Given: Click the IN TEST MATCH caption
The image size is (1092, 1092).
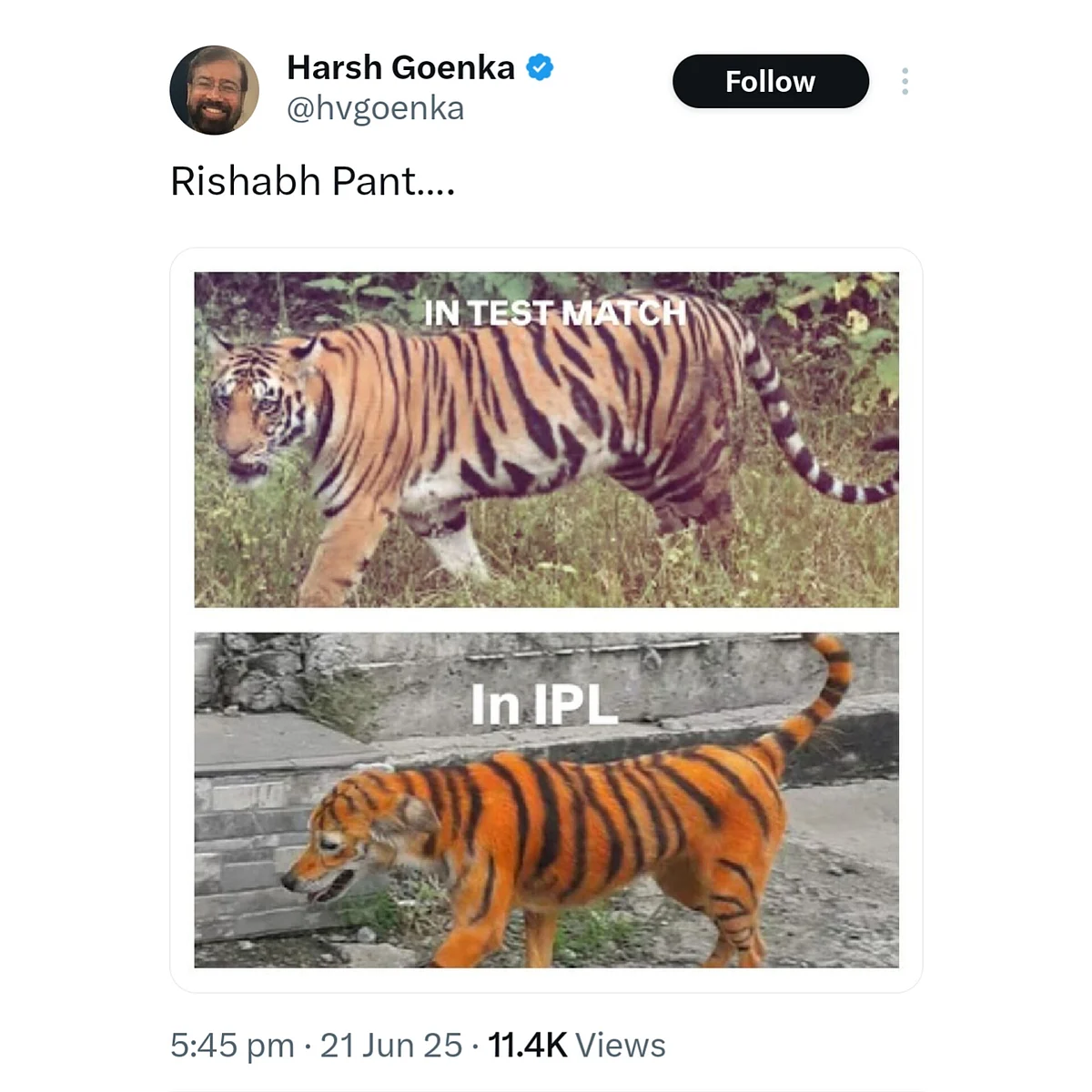Looking at the screenshot, I should [x=555, y=313].
